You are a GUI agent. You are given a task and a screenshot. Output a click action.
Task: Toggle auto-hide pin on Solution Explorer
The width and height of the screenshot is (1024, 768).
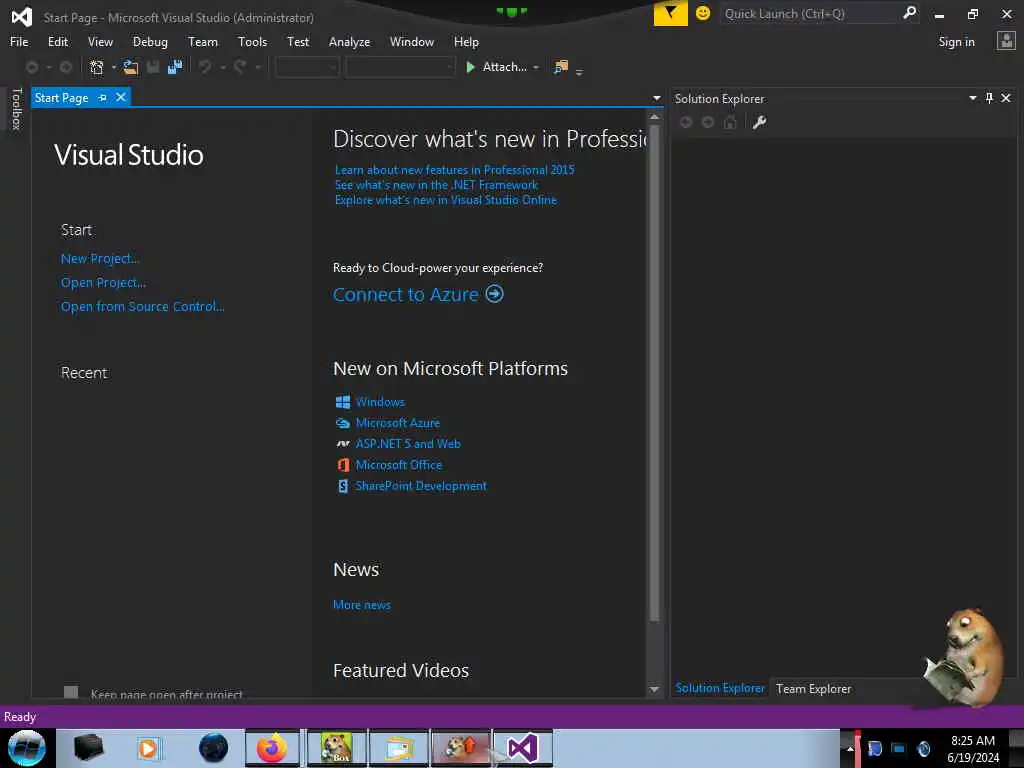[989, 98]
